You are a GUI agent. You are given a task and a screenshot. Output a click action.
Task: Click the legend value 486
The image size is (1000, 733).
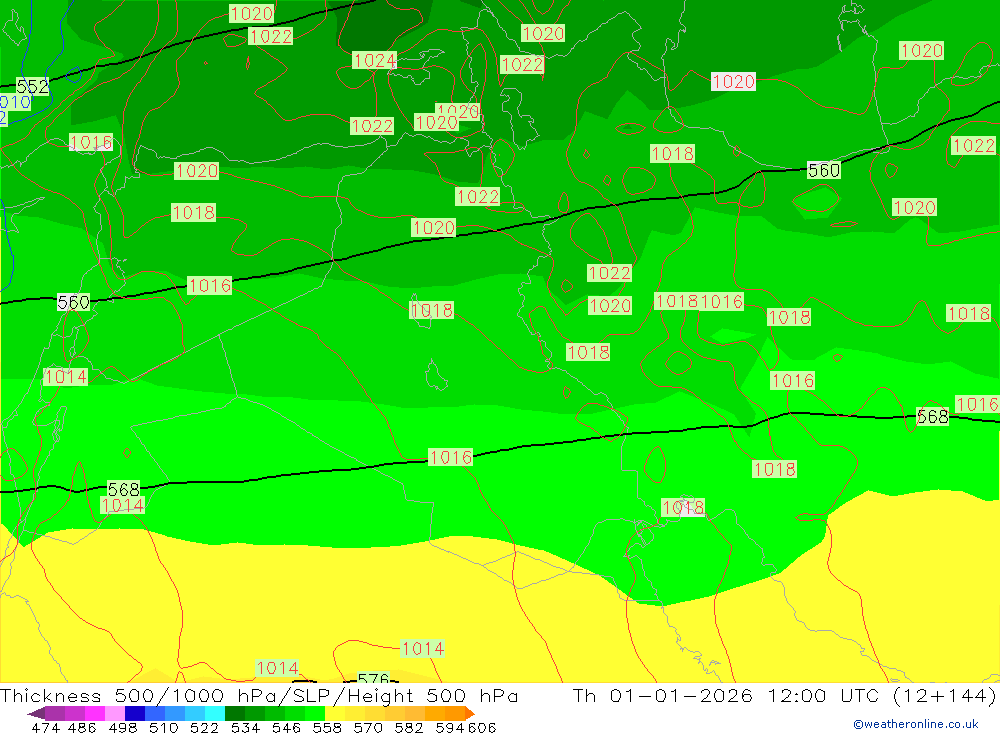point(81,727)
